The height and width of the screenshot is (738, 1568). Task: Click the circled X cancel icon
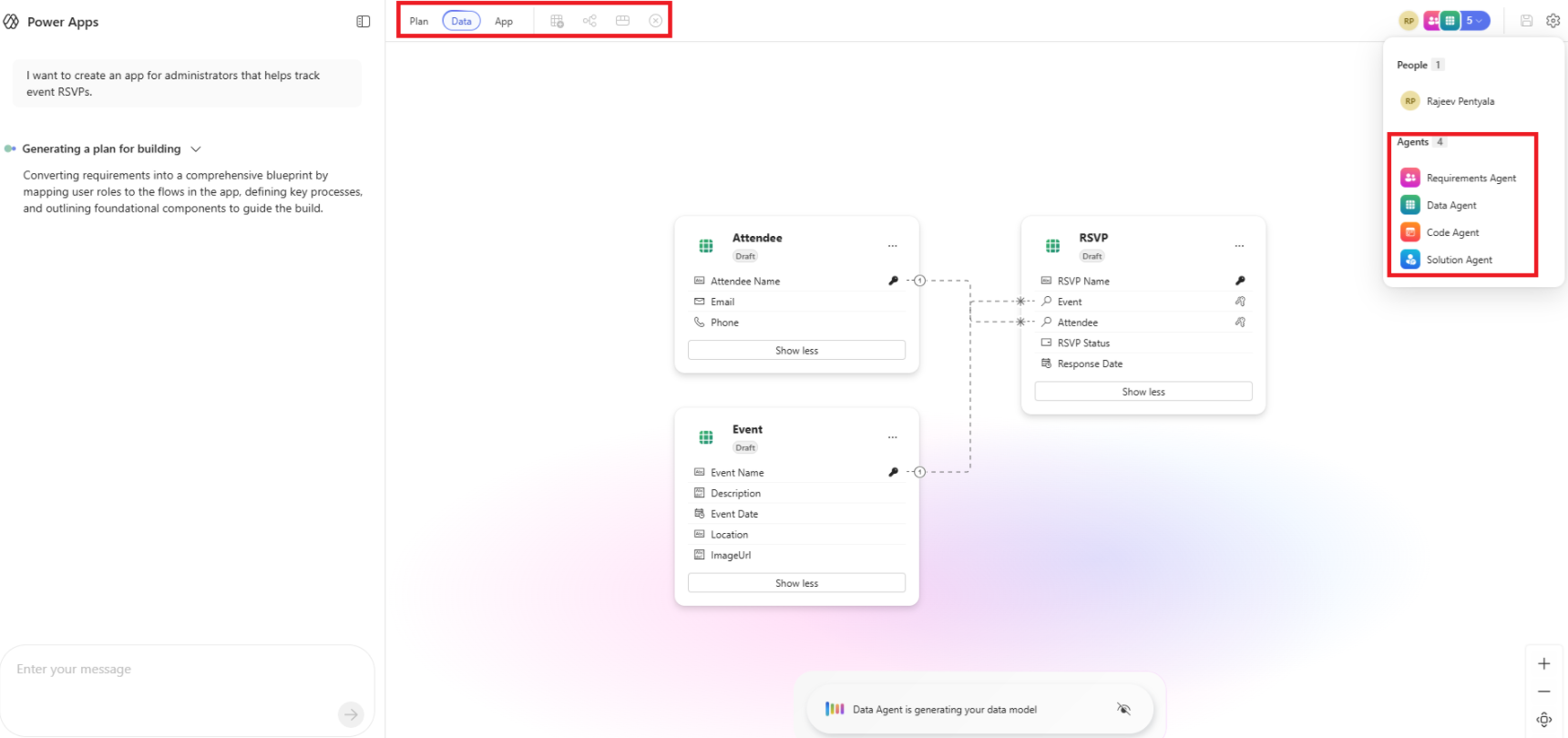[655, 21]
